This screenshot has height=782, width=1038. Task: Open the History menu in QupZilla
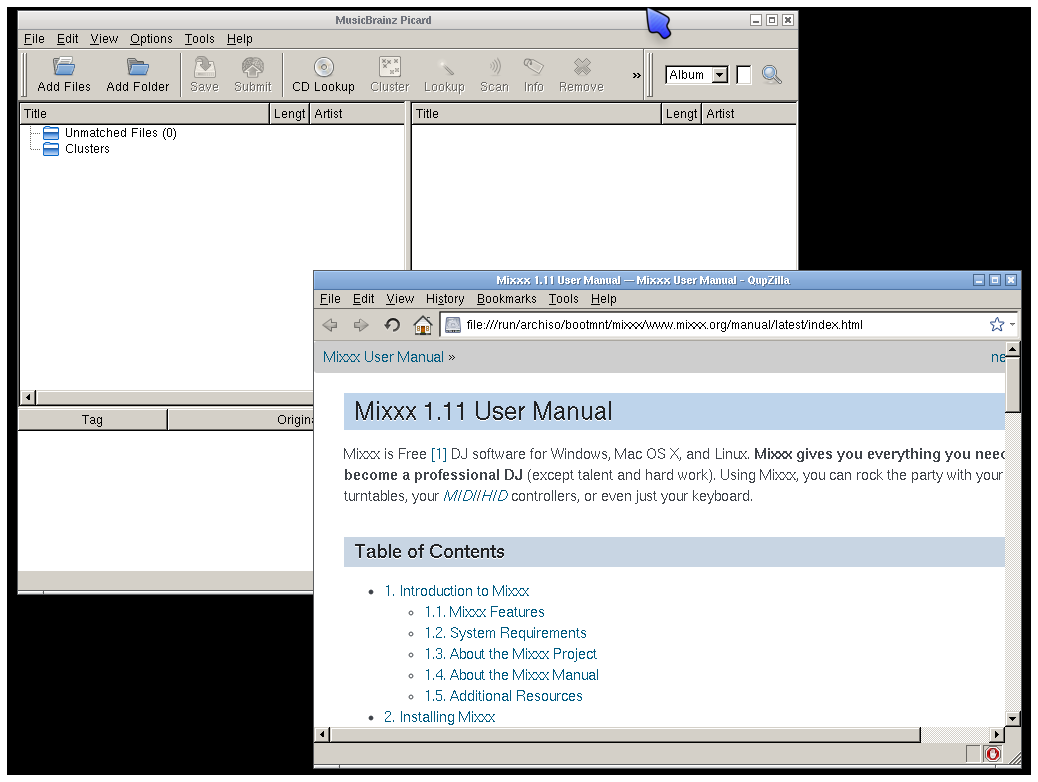445,299
